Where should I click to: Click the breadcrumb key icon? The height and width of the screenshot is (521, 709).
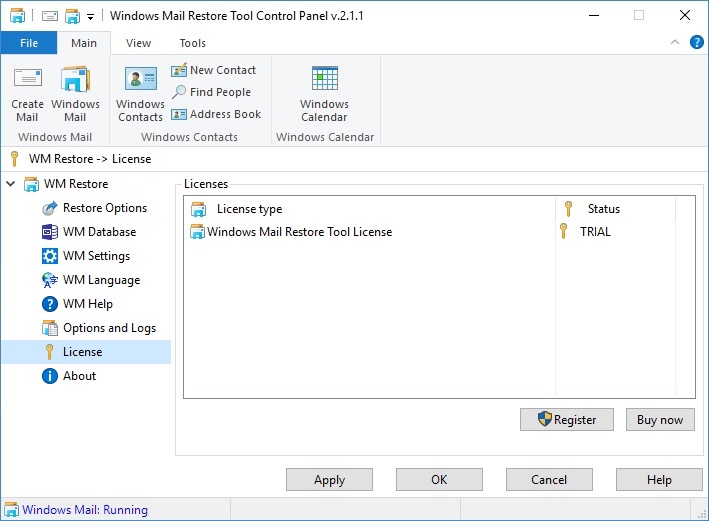coord(14,159)
